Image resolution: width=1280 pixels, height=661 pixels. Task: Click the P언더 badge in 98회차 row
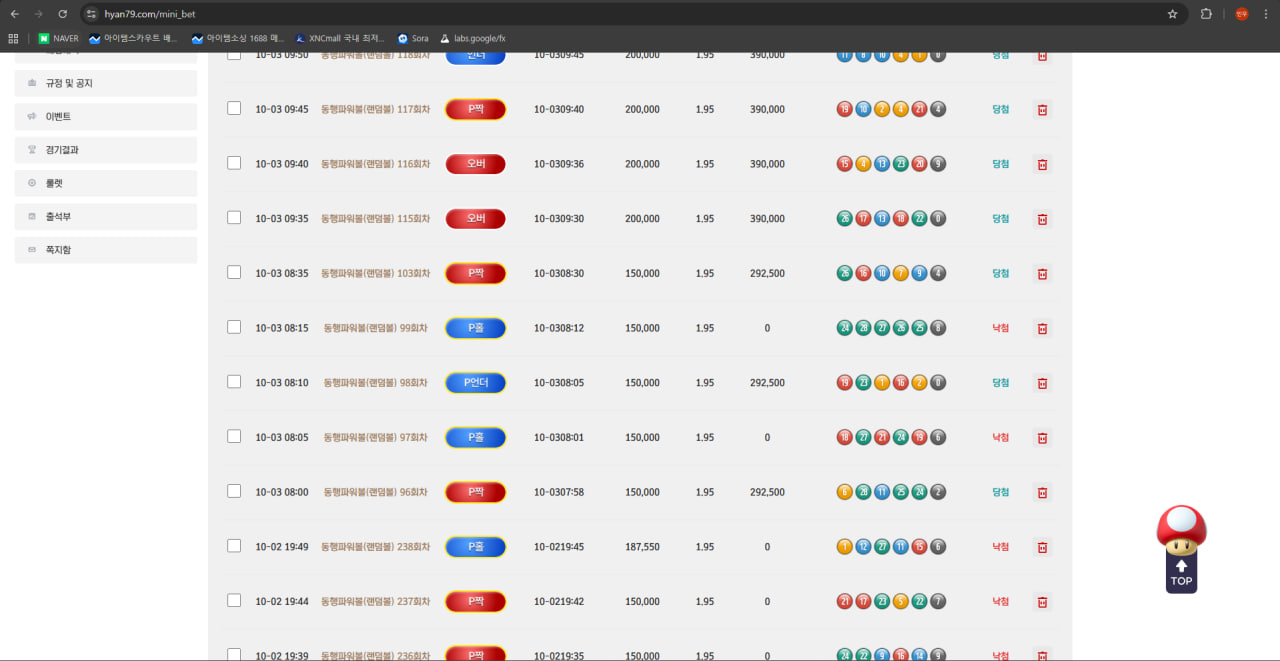(475, 383)
